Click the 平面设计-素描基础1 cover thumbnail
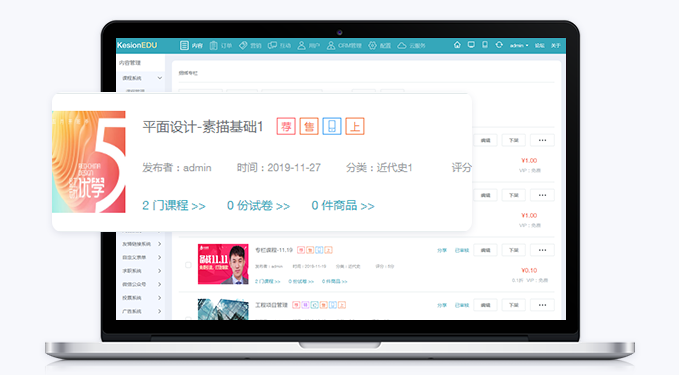Viewport: 679px width, 375px height. pyautogui.click(x=89, y=162)
